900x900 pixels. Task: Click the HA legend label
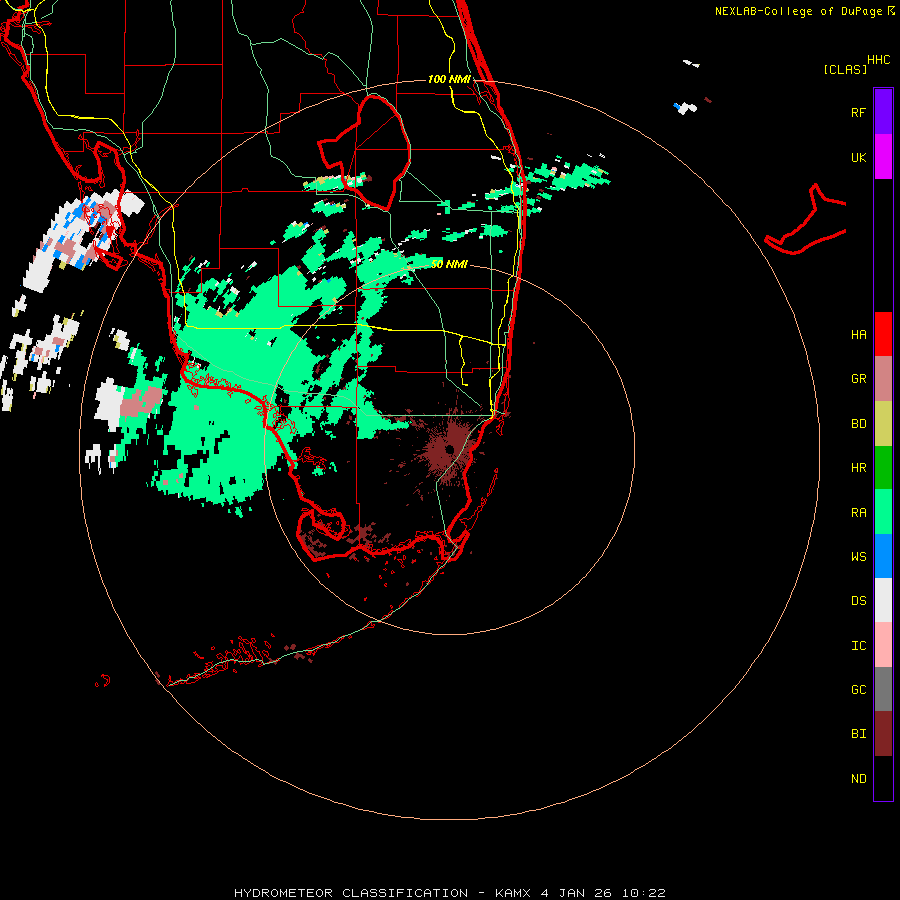[858, 335]
